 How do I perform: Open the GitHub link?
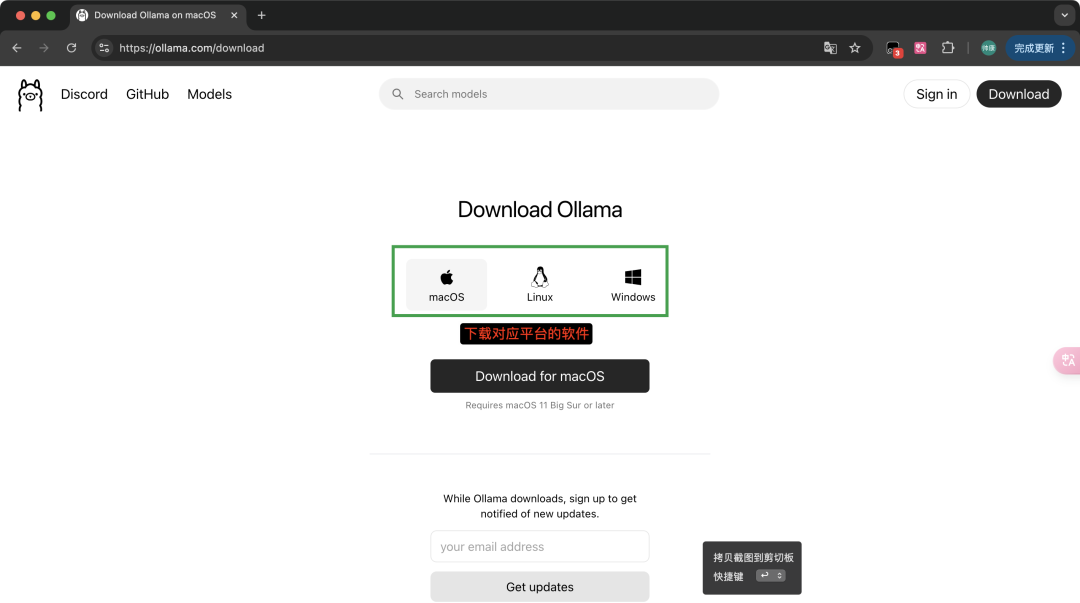147,94
